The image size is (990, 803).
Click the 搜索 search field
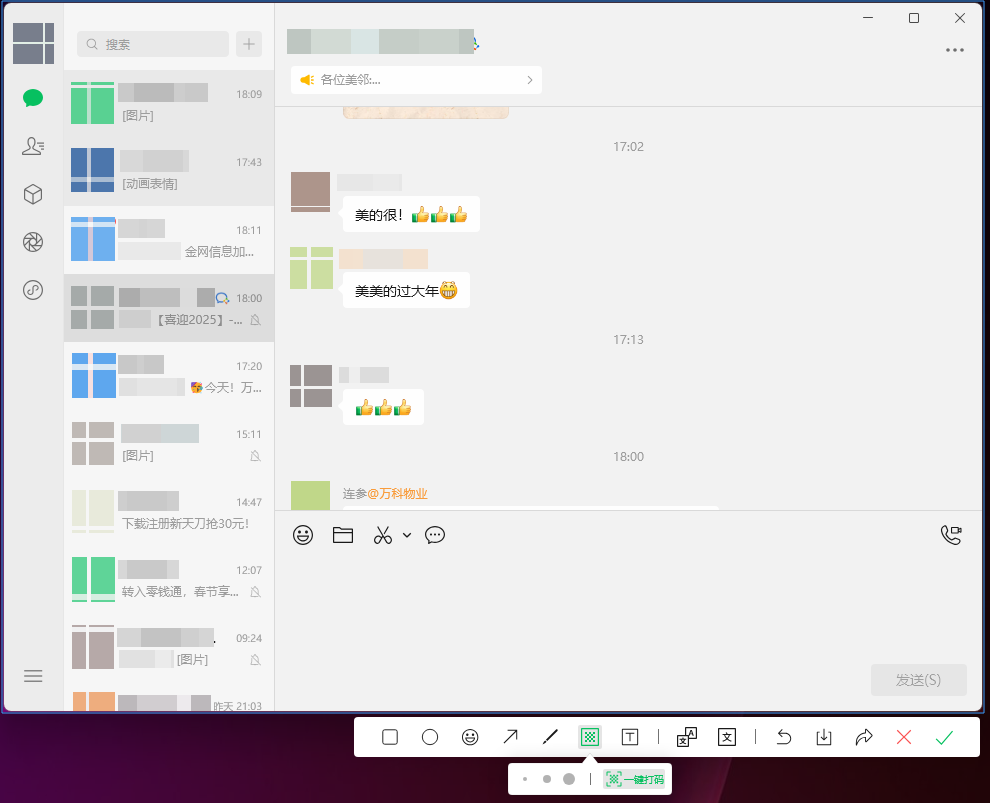[x=153, y=44]
